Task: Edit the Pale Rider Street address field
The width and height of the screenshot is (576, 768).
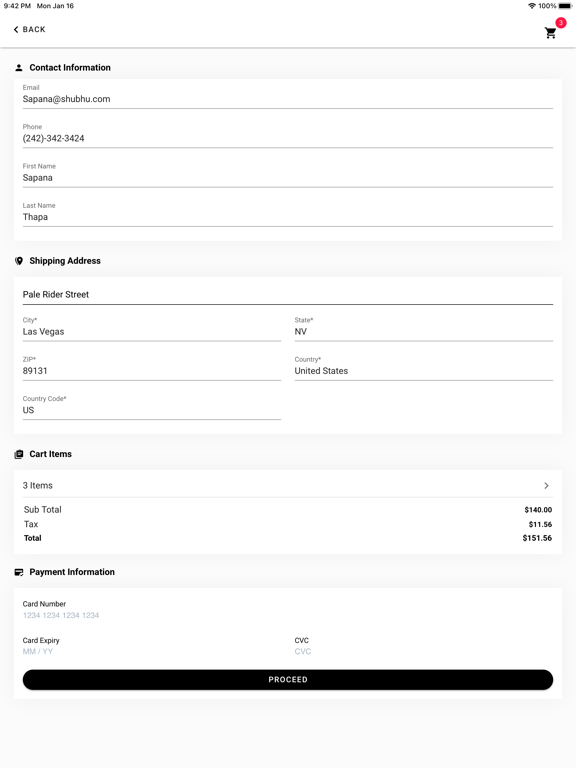Action: [288, 294]
